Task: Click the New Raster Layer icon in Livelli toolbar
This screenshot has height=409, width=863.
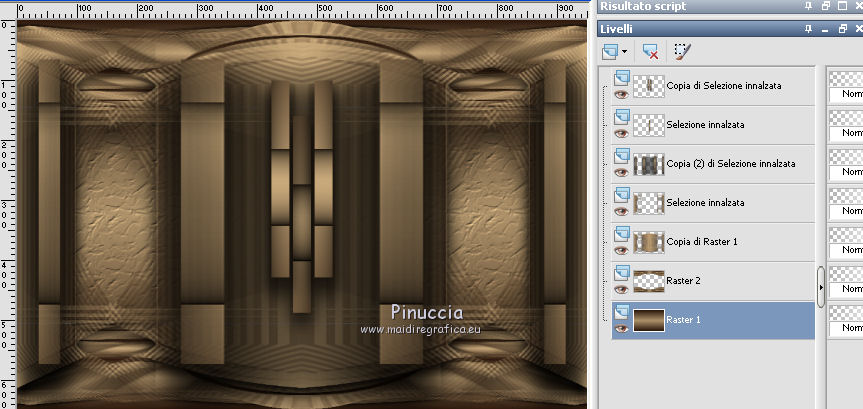Action: (x=611, y=52)
